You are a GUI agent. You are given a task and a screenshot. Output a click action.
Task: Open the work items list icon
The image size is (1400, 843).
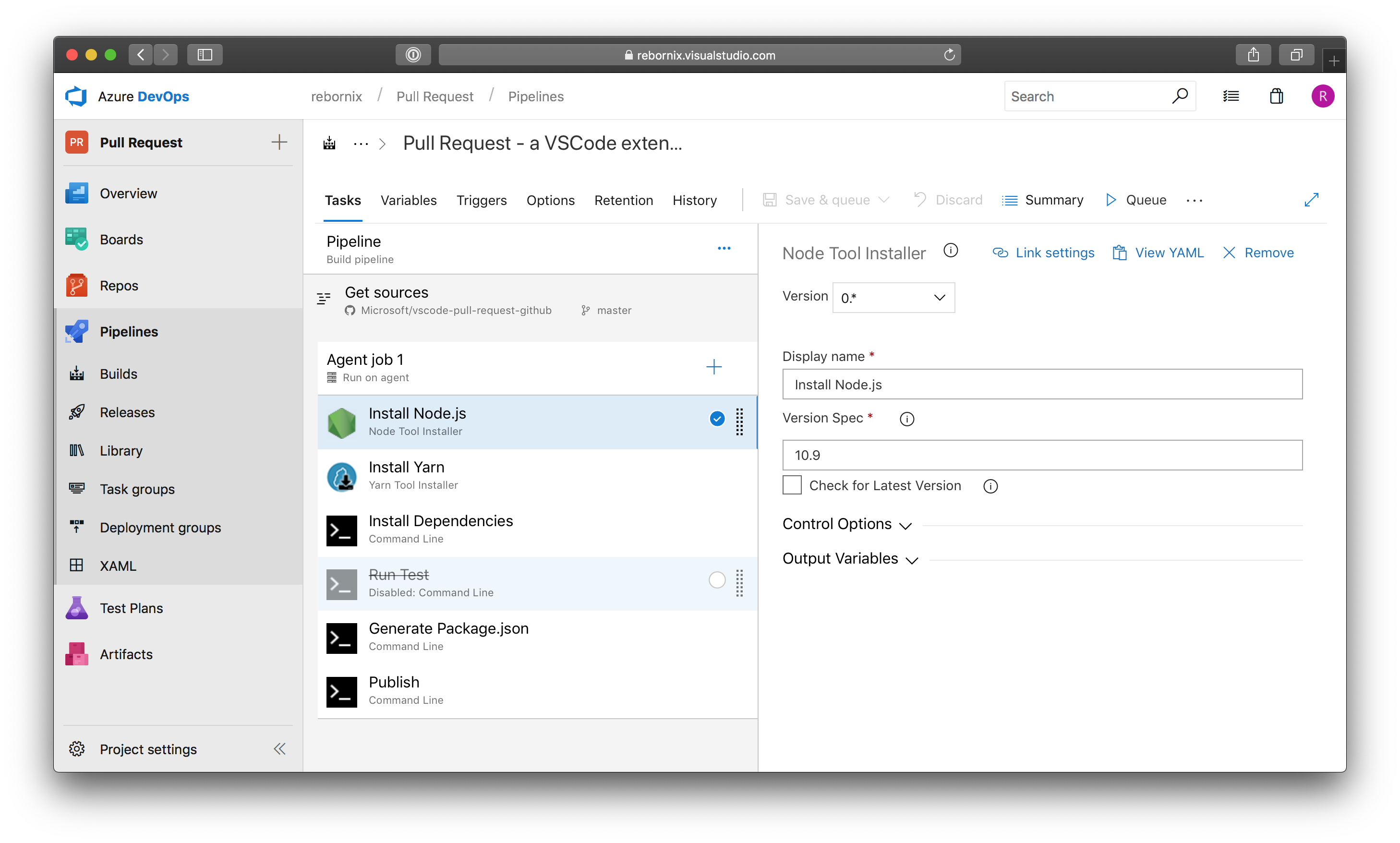1231,96
